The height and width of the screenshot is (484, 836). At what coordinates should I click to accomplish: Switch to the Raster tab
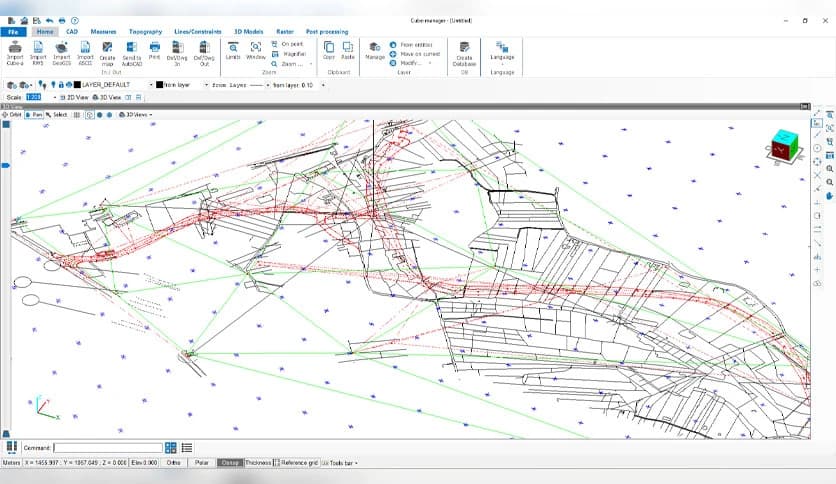tap(285, 32)
